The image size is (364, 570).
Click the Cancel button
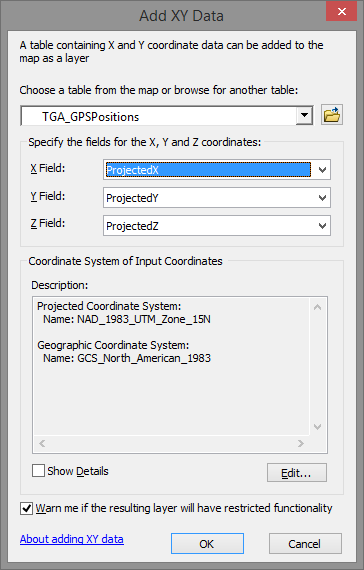305,544
